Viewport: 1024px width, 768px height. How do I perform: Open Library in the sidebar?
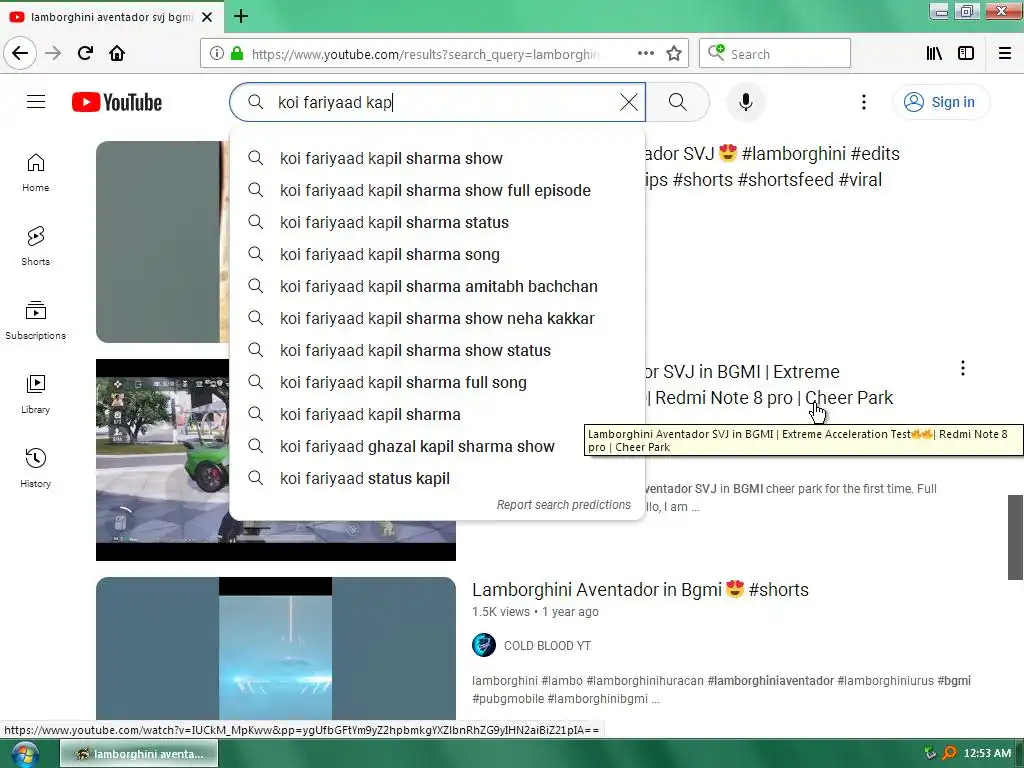pyautogui.click(x=35, y=394)
